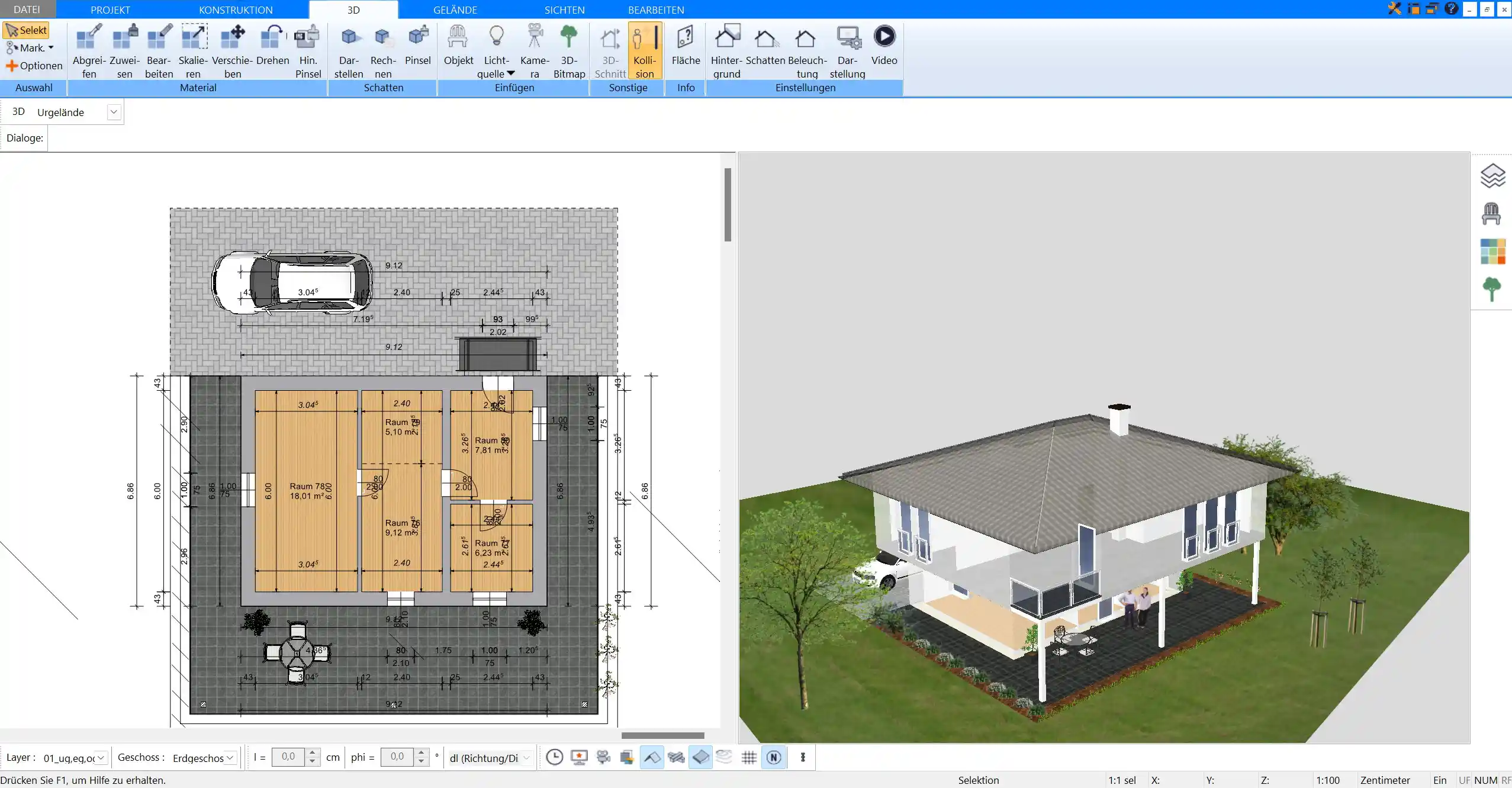Toggle the roof display button
The width and height of the screenshot is (1512, 788).
652,757
